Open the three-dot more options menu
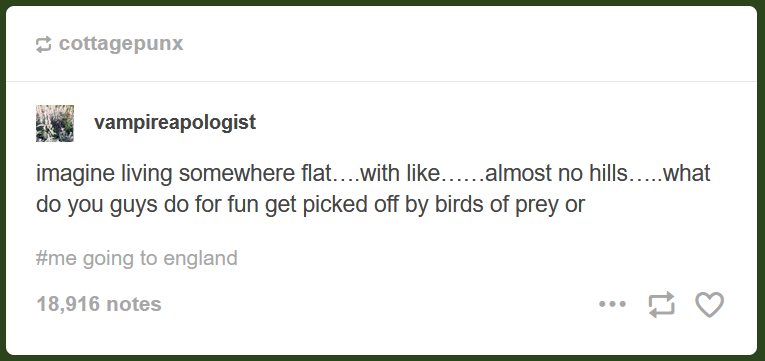 [612, 304]
